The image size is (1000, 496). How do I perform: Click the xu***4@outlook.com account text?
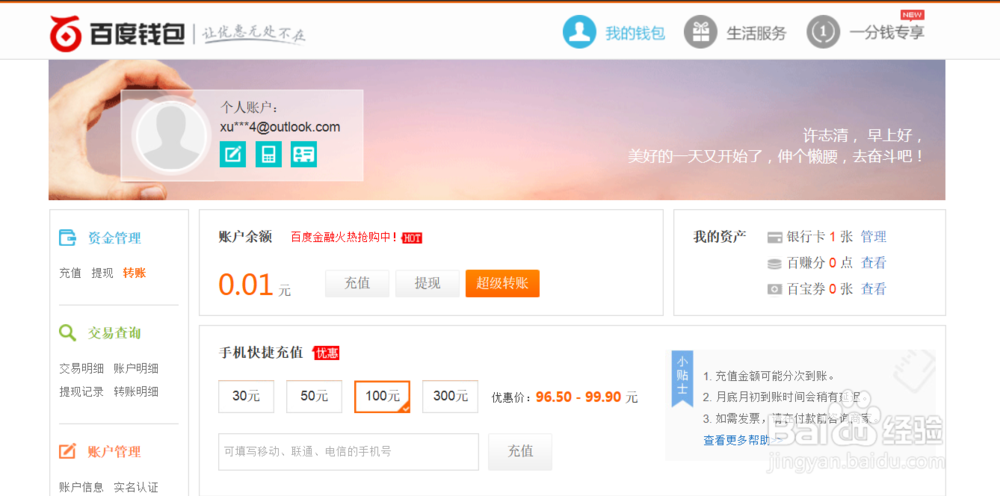tap(280, 127)
